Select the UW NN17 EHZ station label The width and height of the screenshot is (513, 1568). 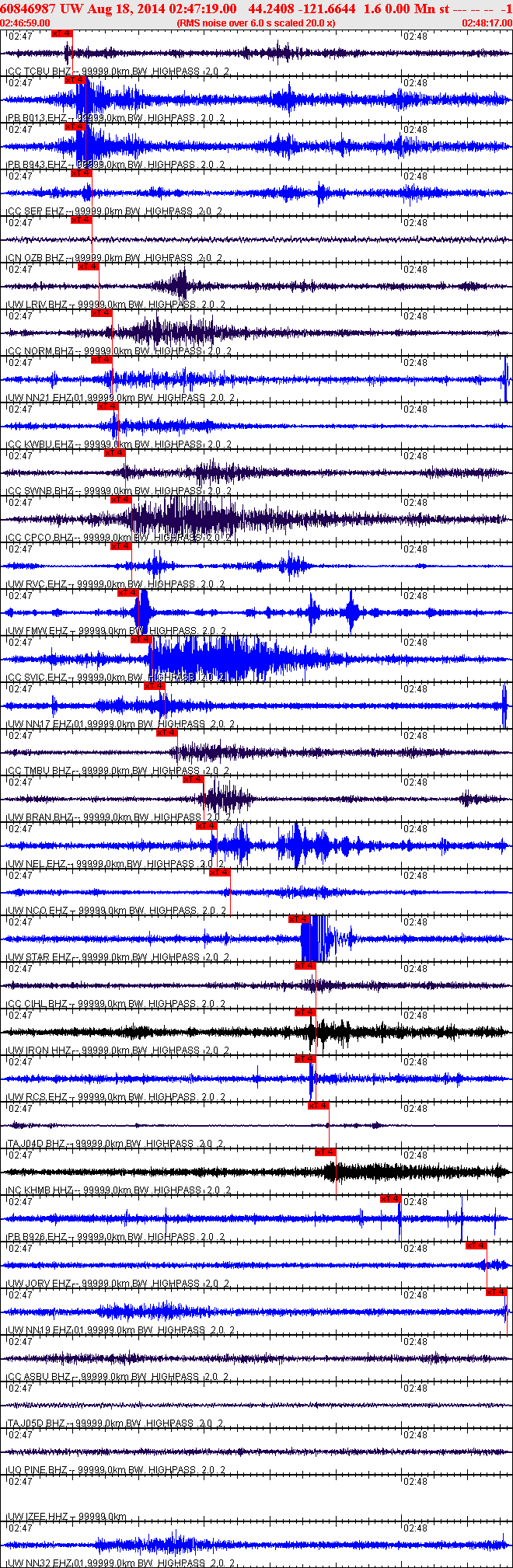click(39, 724)
